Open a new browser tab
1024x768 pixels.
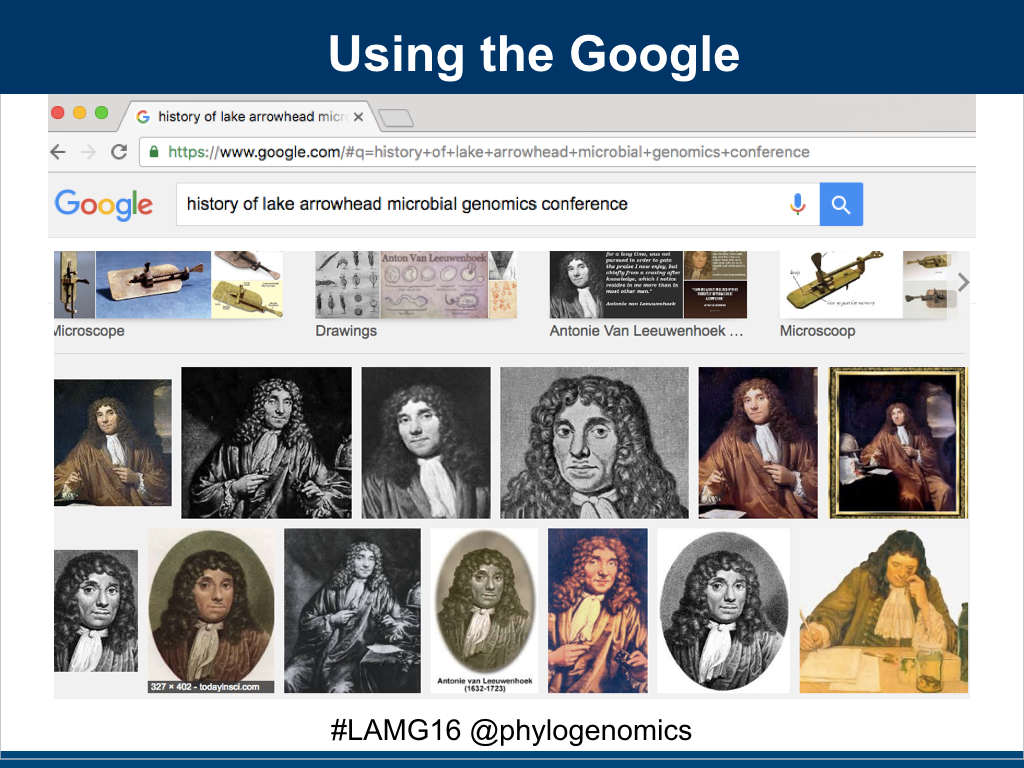pyautogui.click(x=396, y=118)
